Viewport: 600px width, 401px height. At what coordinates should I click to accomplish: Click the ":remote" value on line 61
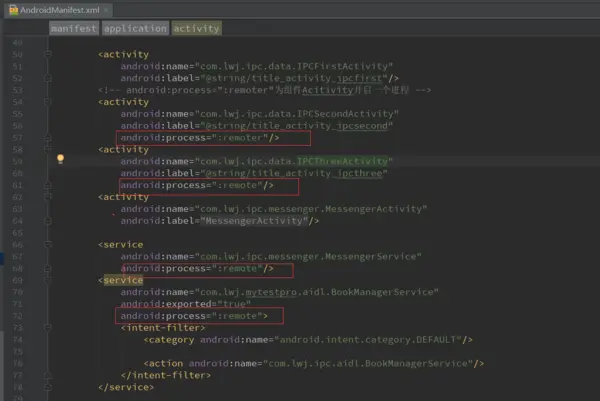[x=237, y=185]
